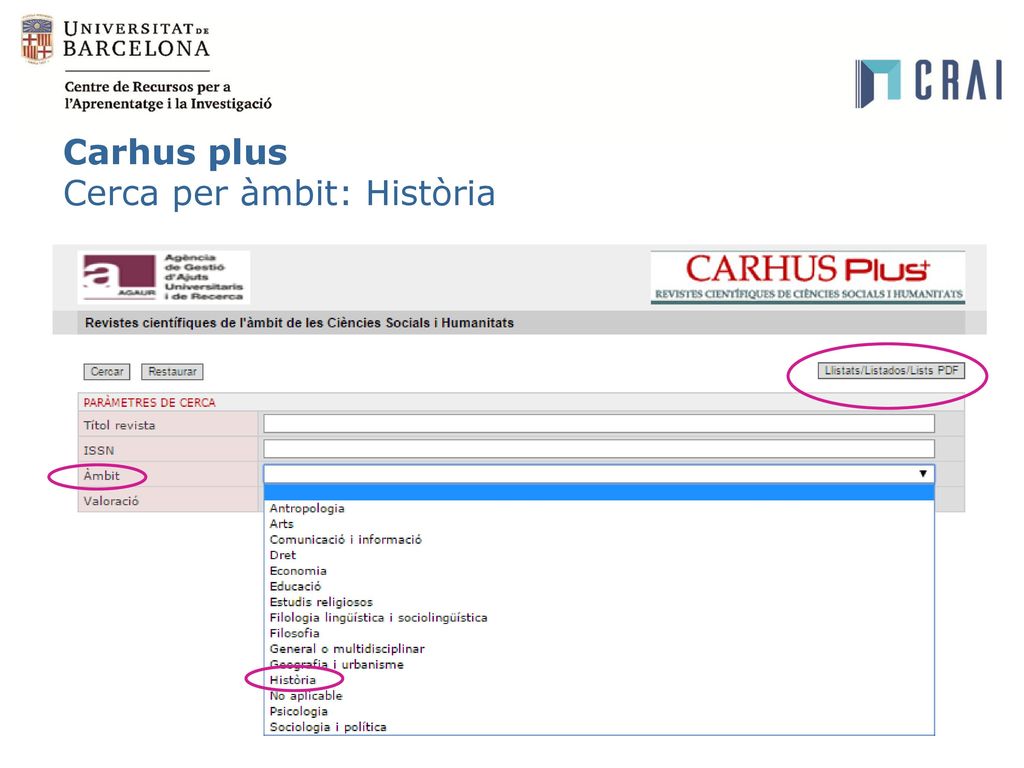The width and height of the screenshot is (1024, 768).
Task: Open the Llistats/Listados/Lists PDF button
Action: pyautogui.click(x=891, y=371)
